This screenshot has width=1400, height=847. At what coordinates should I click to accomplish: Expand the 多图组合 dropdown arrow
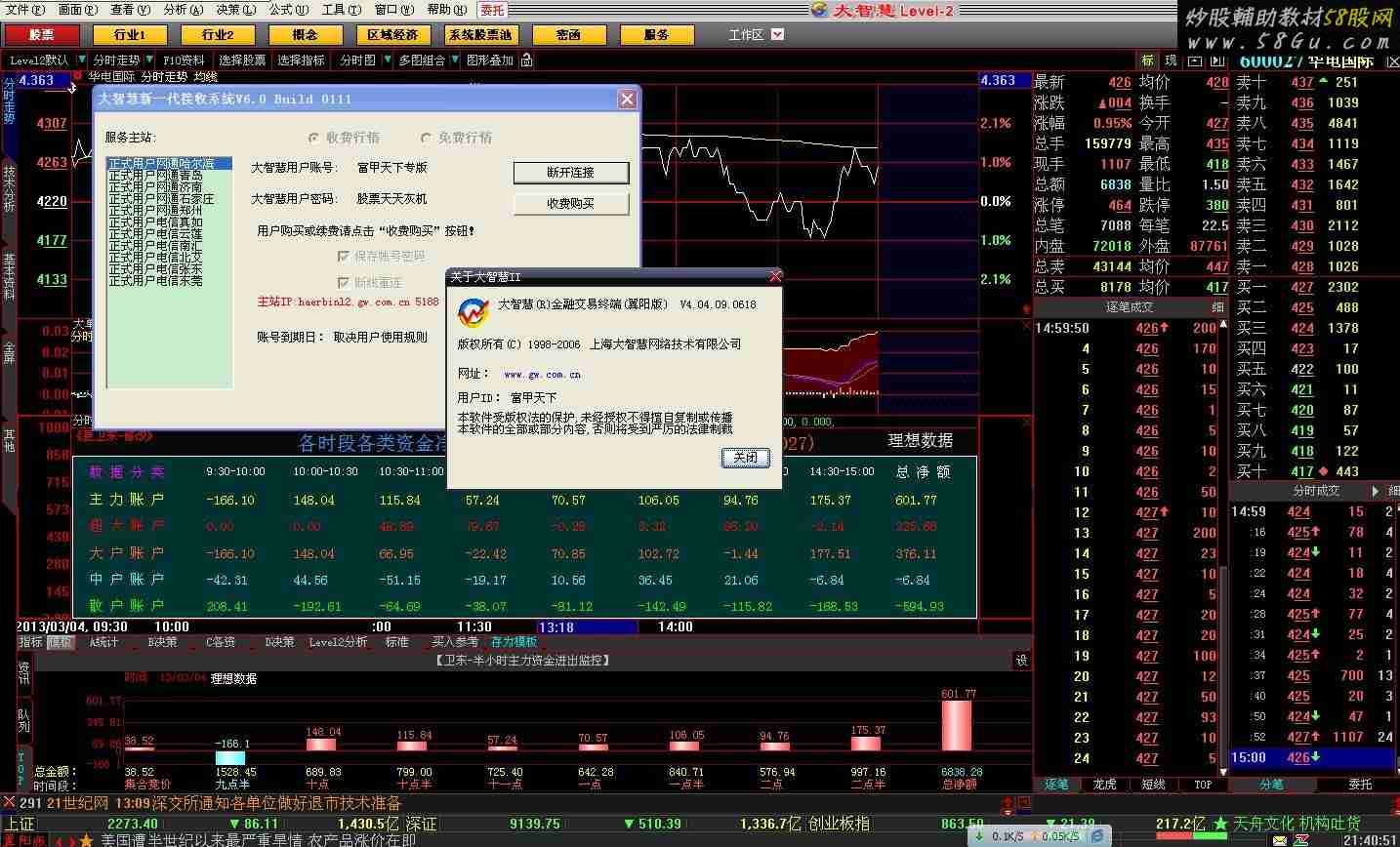[x=454, y=60]
